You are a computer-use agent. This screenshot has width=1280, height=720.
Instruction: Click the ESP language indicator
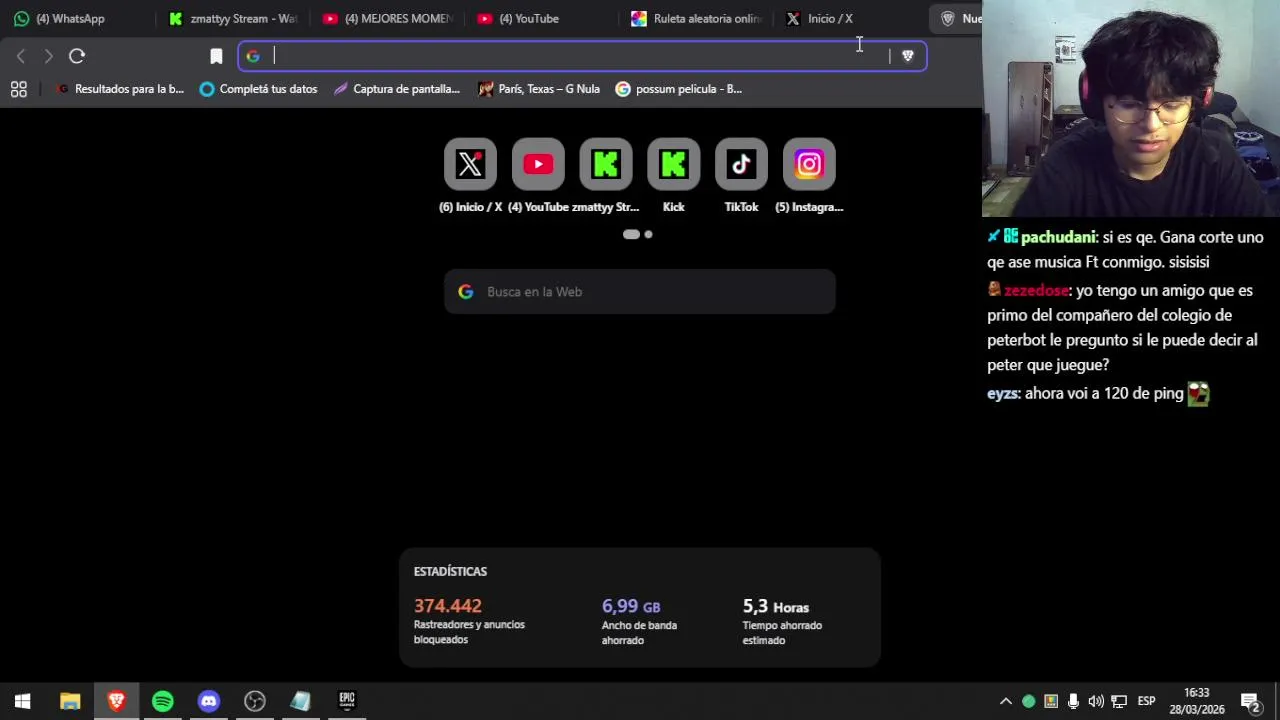point(1147,701)
